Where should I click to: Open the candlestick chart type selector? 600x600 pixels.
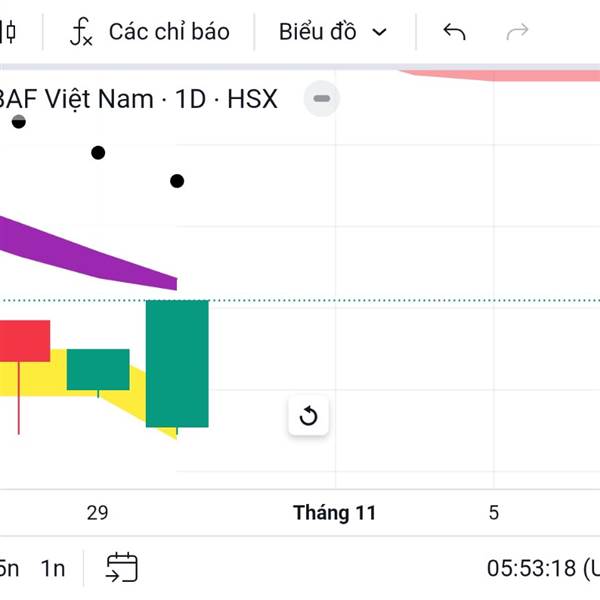8,32
